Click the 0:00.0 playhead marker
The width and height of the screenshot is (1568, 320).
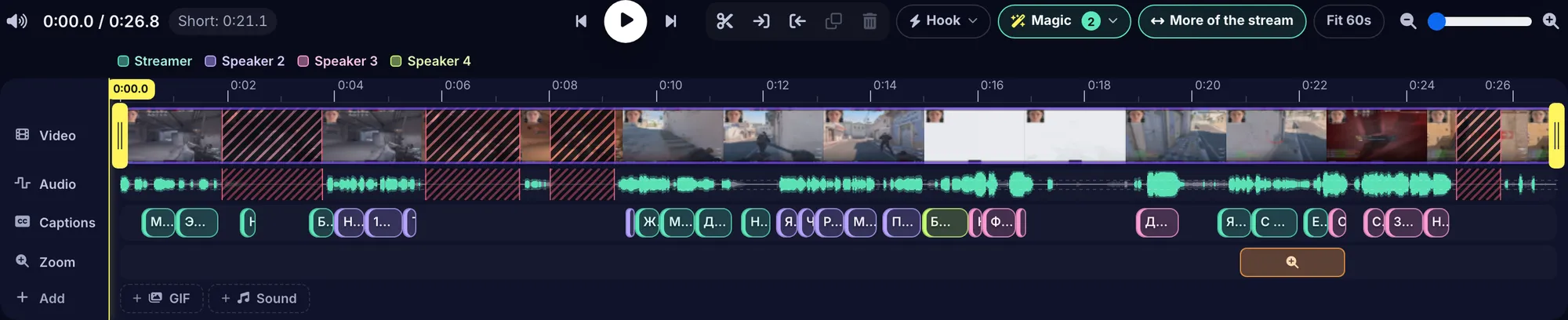131,89
